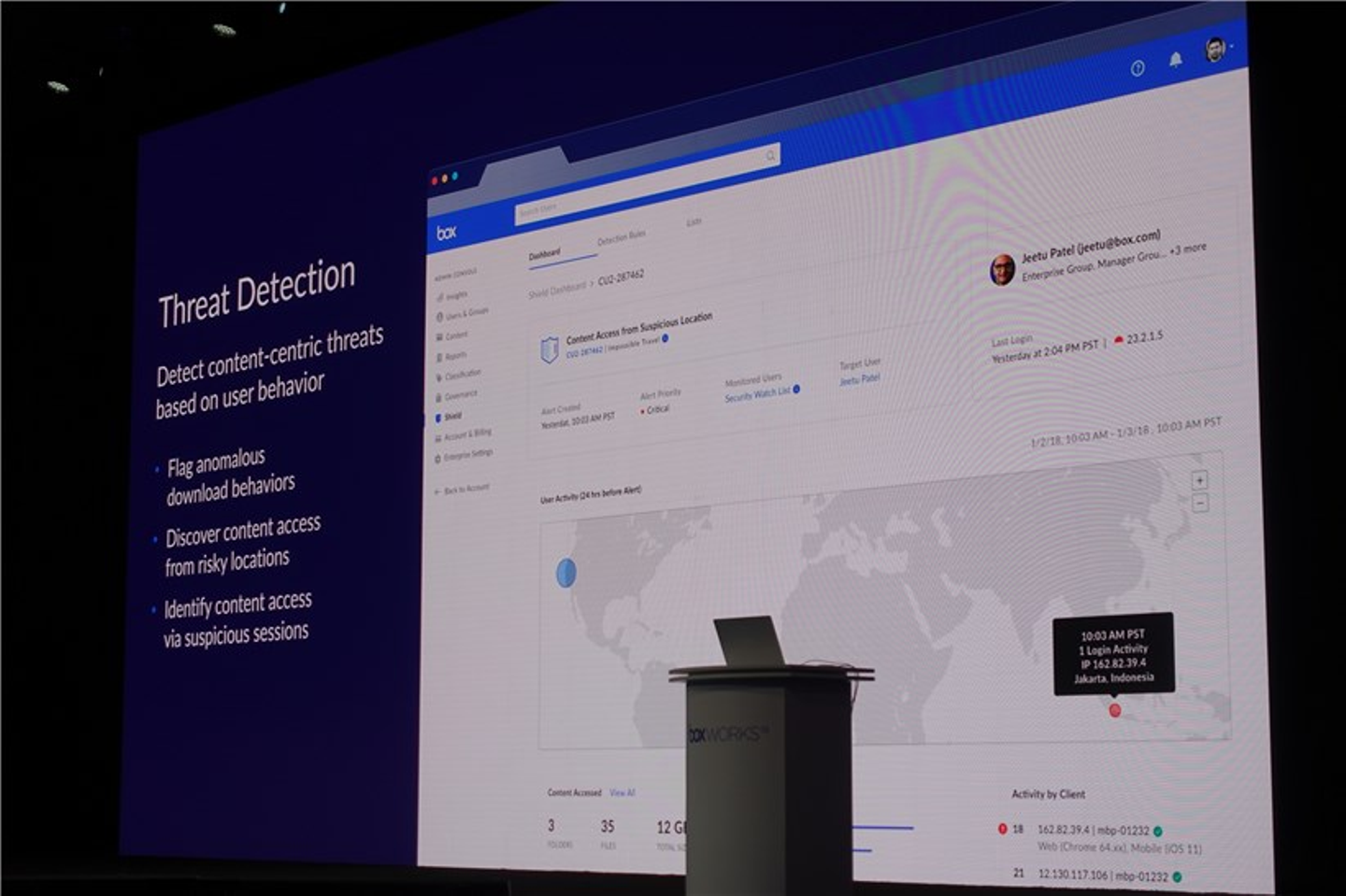Open Users & Groups in the sidebar
Screen dimensions: 1346x896
coord(467,313)
